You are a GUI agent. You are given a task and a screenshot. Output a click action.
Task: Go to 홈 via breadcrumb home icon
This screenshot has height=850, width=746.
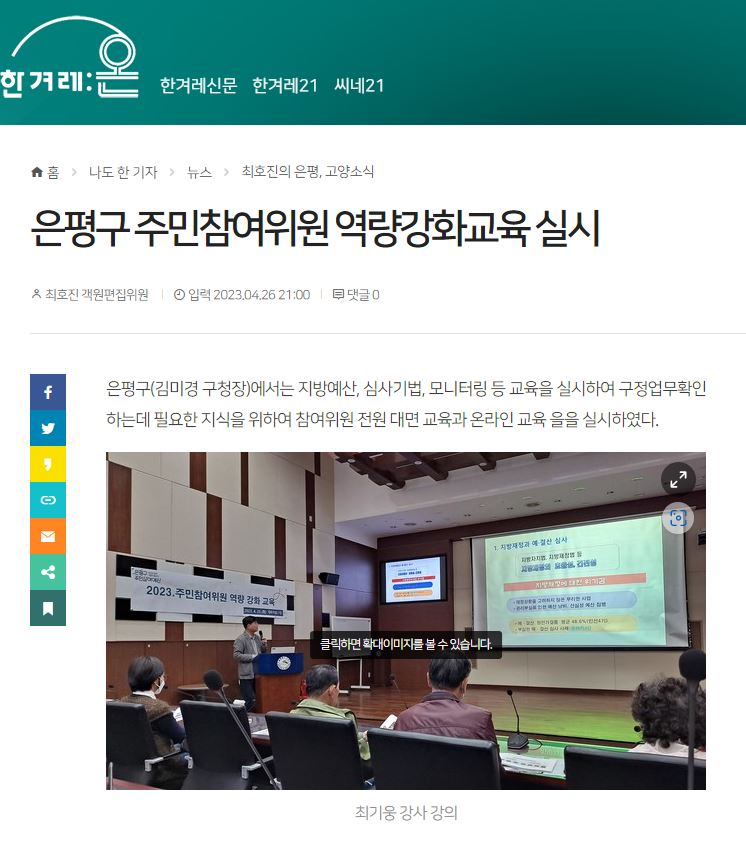[45, 172]
